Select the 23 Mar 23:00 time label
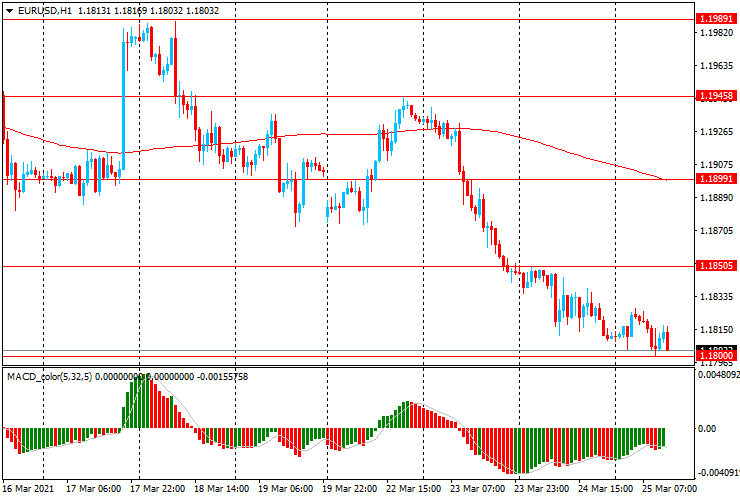 (x=540, y=490)
